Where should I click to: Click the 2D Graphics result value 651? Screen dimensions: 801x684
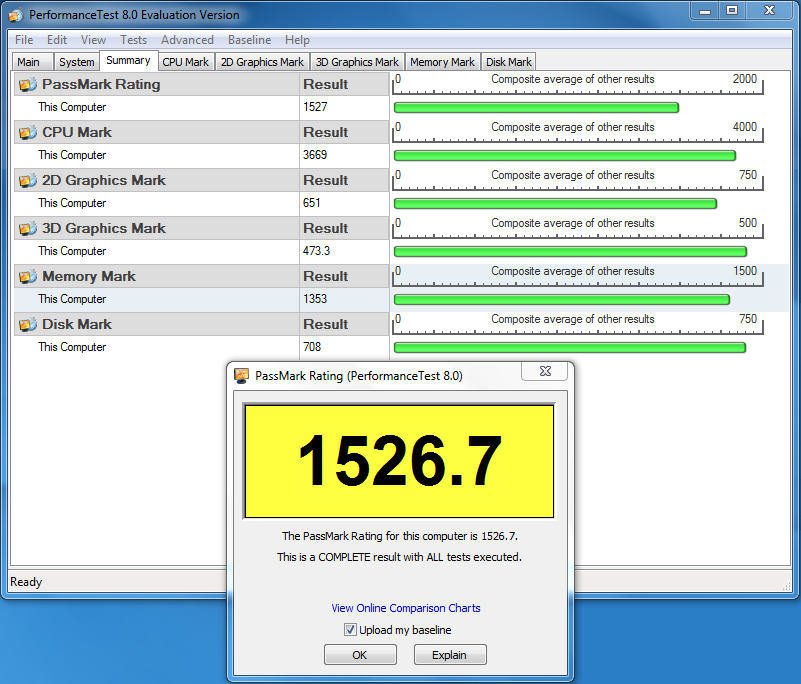coord(312,203)
